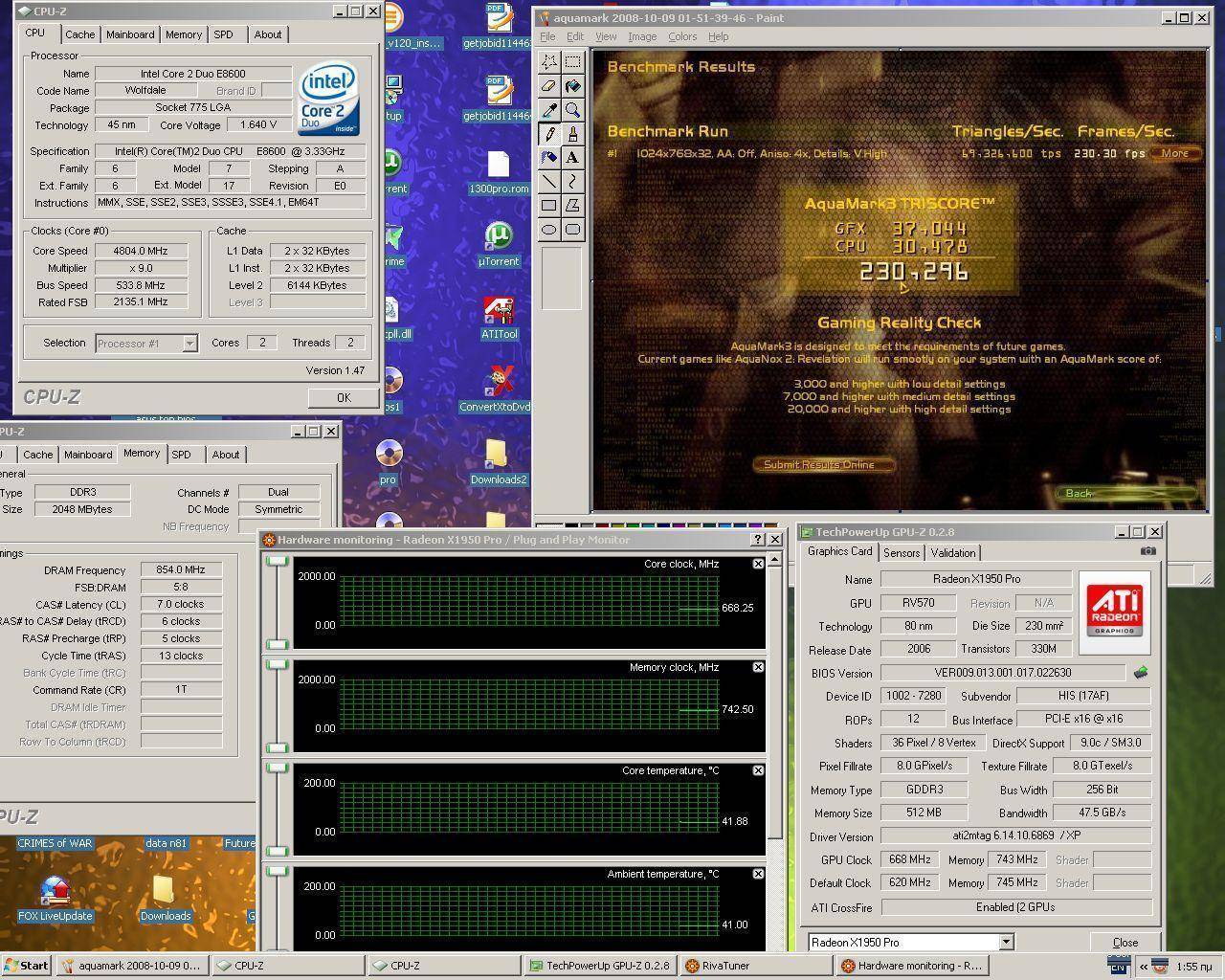Select the Free-Form Select tool in Paint
This screenshot has width=1225, height=980.
click(x=549, y=62)
